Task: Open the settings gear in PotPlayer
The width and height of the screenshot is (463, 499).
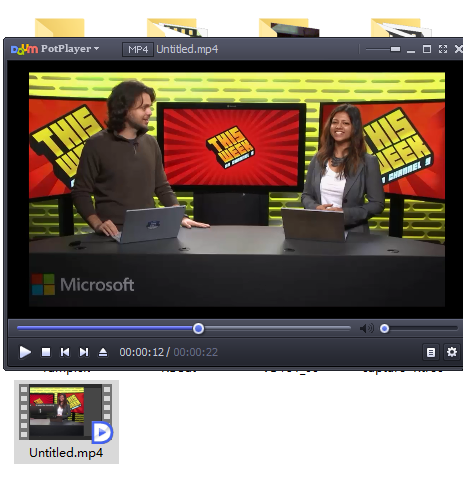Action: pos(452,352)
